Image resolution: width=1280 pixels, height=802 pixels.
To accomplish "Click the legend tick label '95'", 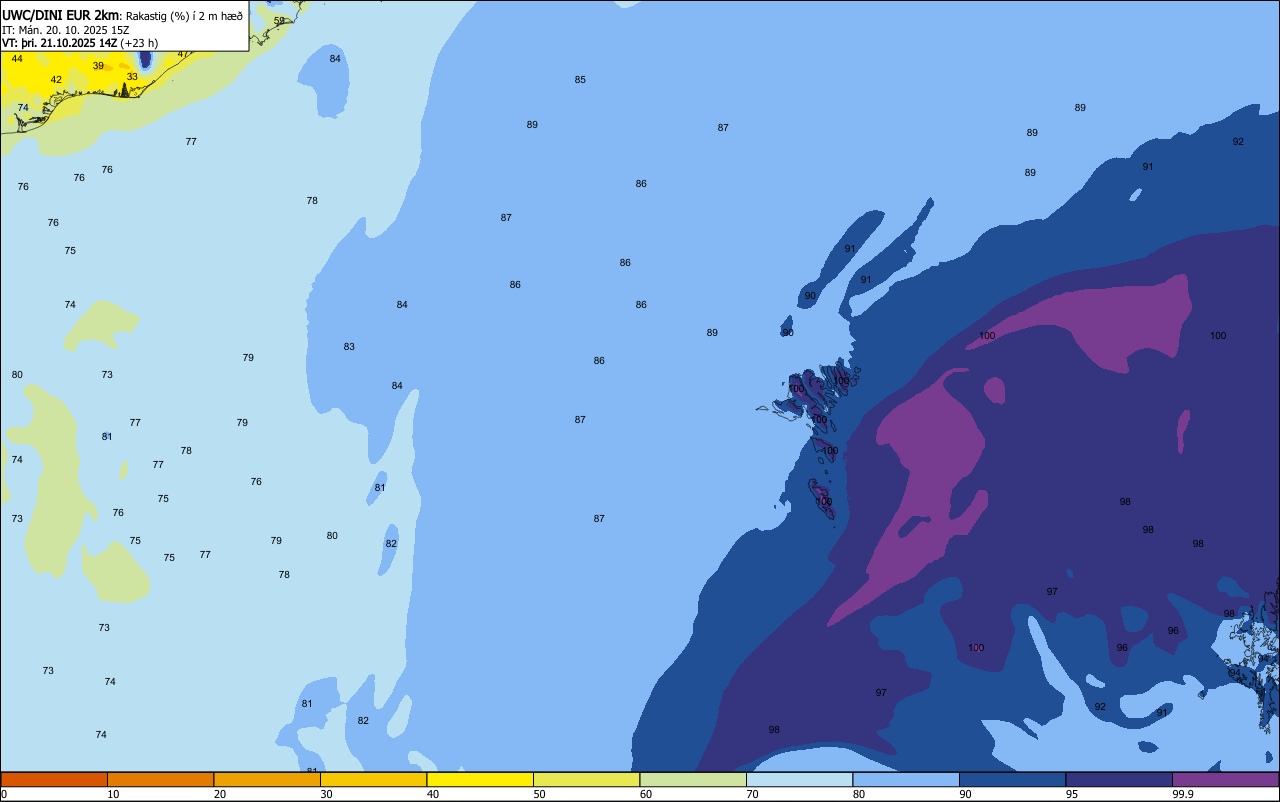I will [x=1072, y=794].
